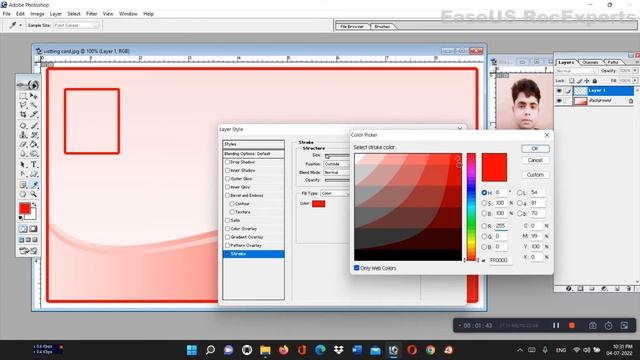Open the layer Opacity arrow in Layers panel
Viewport: 640px width, 360px height.
[x=635, y=71]
